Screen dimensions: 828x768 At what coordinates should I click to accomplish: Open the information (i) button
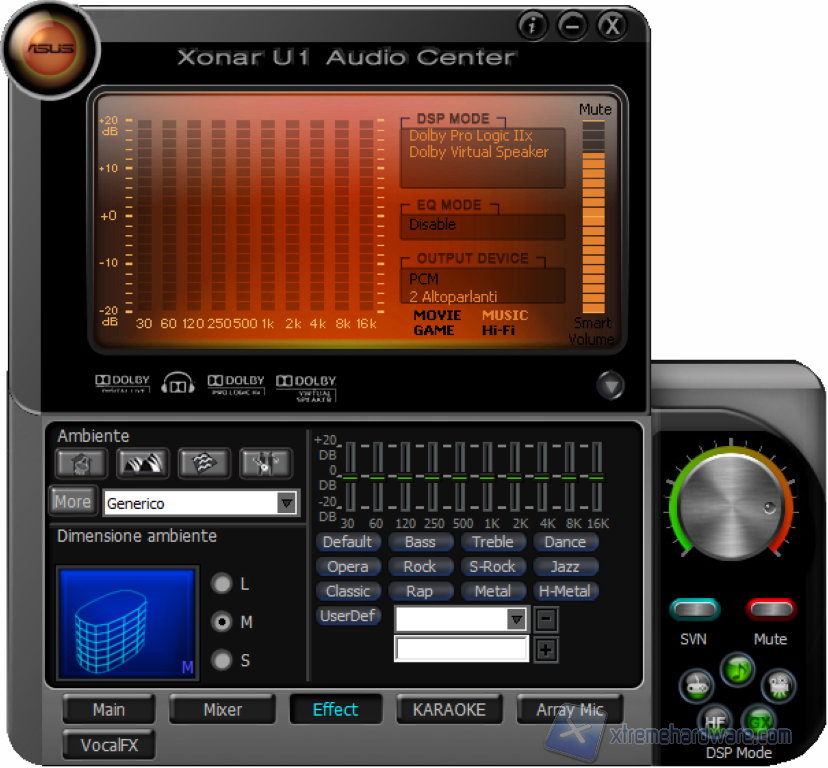[x=533, y=27]
